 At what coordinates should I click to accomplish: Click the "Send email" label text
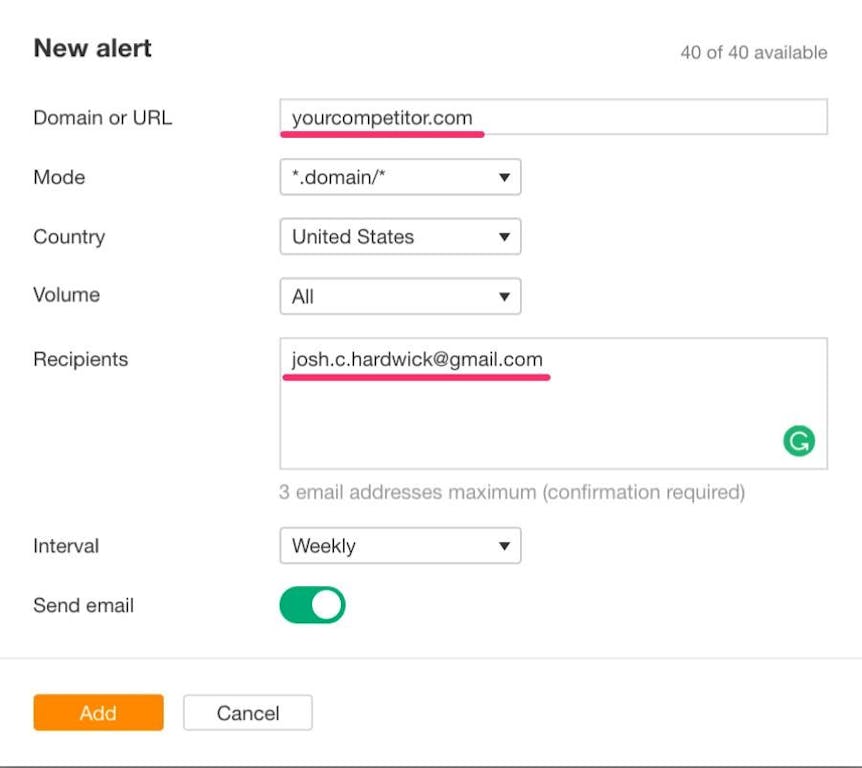[83, 605]
